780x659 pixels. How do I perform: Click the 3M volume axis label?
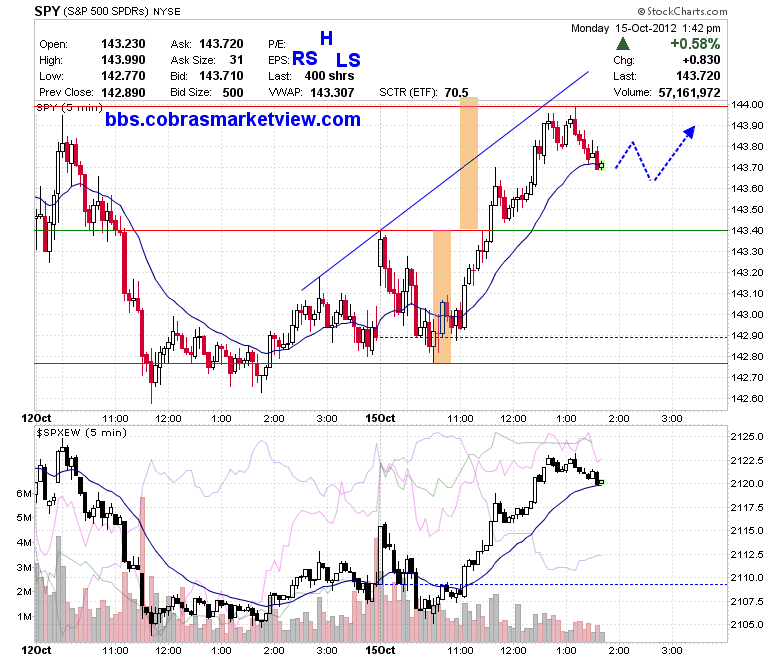(24, 567)
